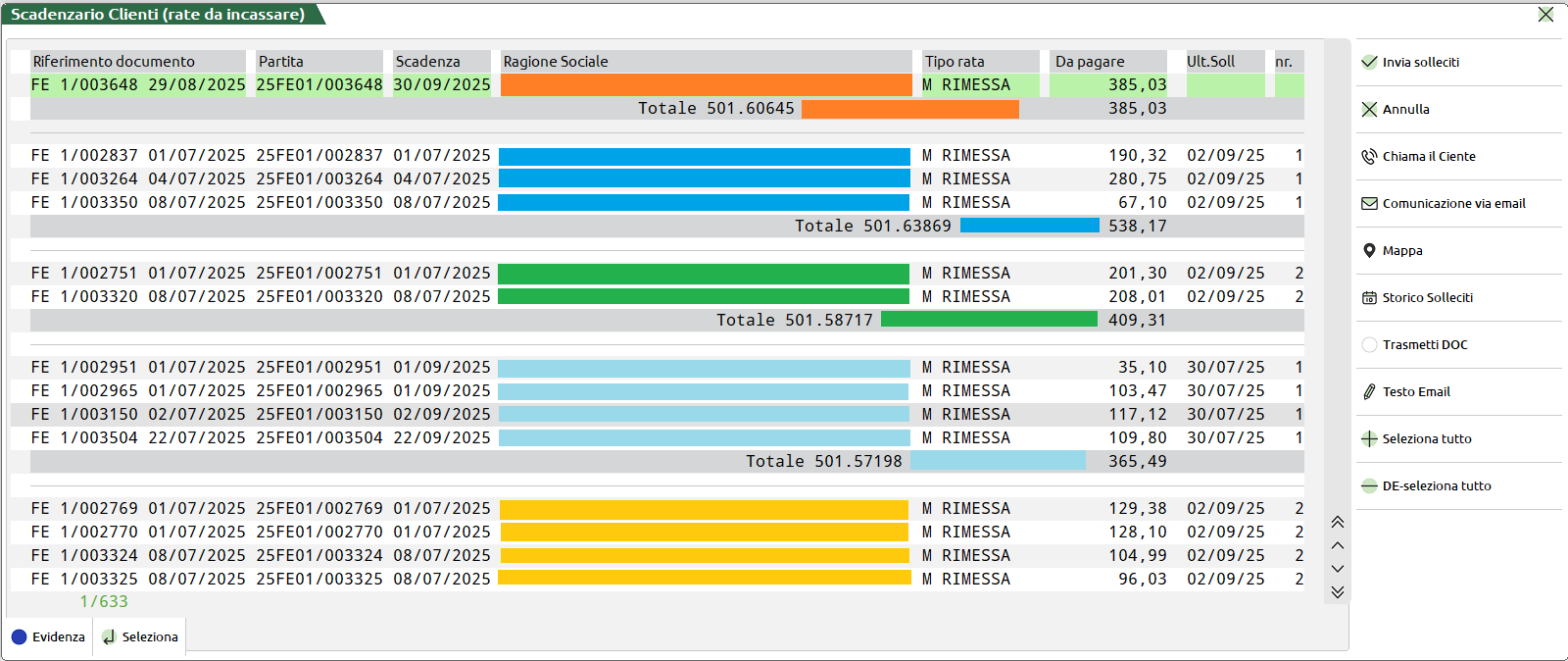Click the Scadenza column header

click(x=441, y=61)
